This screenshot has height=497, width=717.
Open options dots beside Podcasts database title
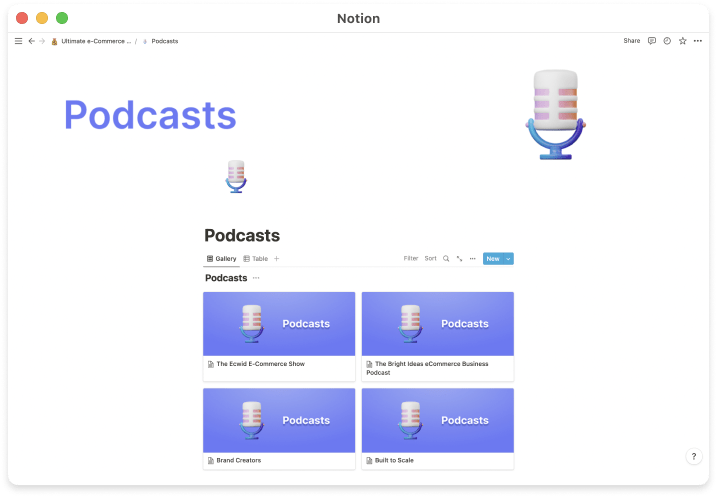point(256,278)
